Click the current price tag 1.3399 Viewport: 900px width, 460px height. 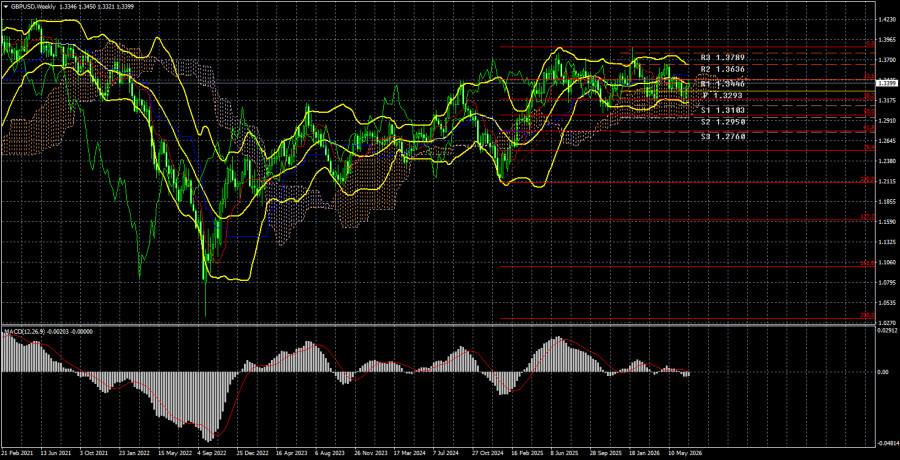point(887,84)
